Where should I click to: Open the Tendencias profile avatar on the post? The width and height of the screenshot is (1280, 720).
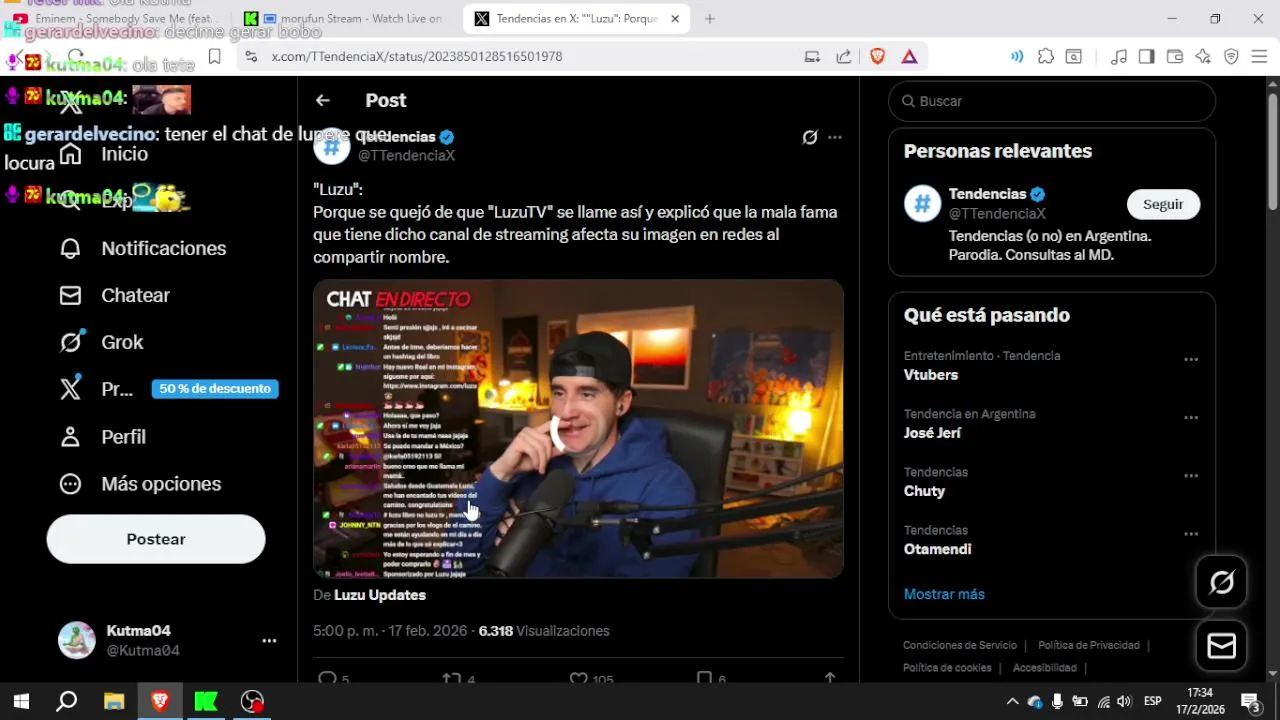[332, 146]
